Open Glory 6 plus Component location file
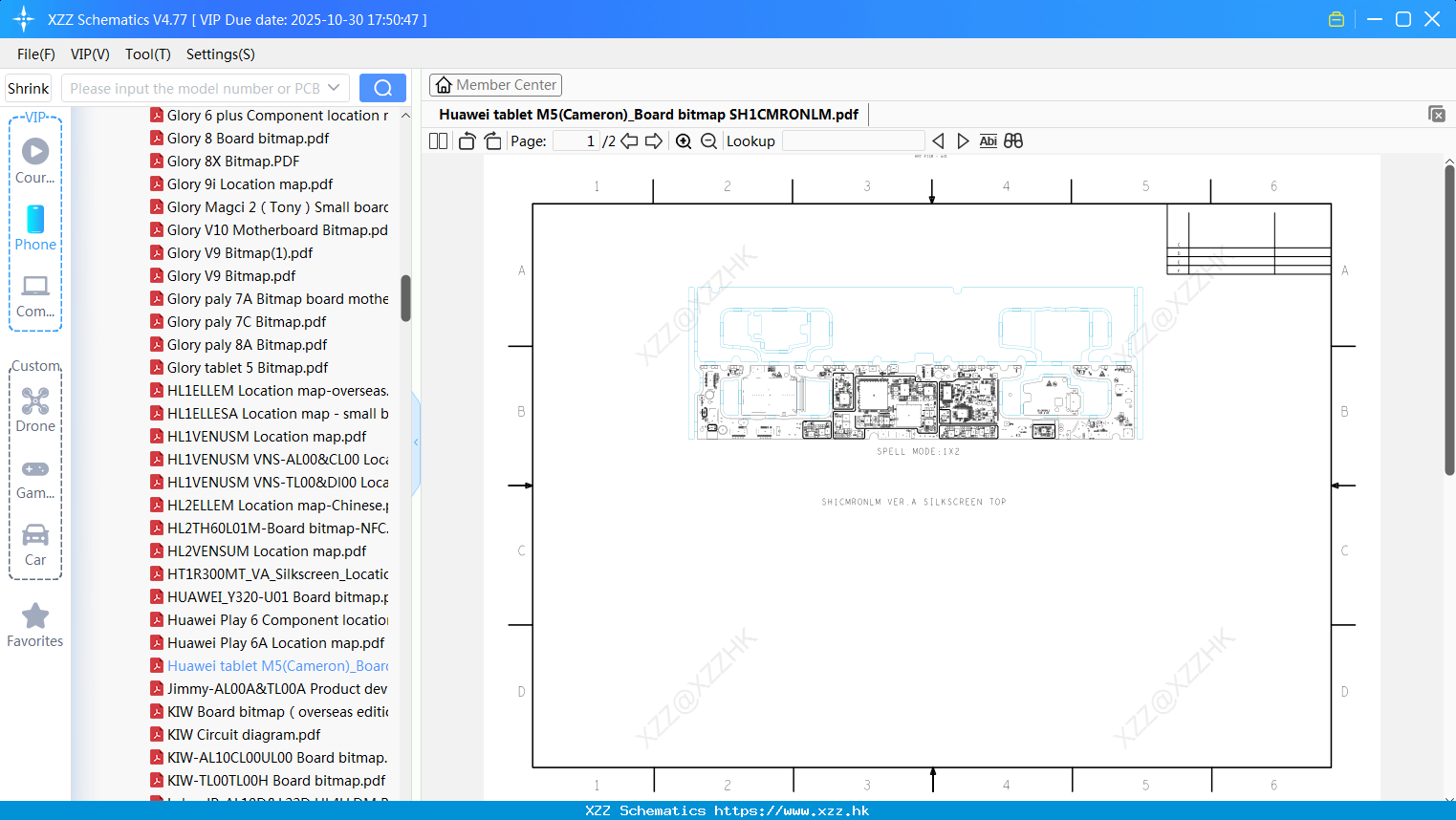 [x=269, y=116]
